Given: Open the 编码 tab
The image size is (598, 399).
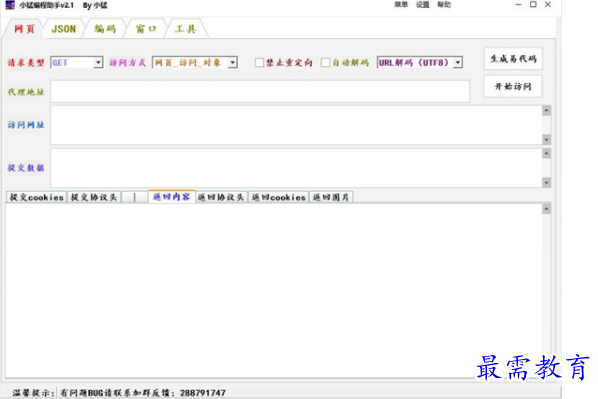Looking at the screenshot, I should (105, 29).
